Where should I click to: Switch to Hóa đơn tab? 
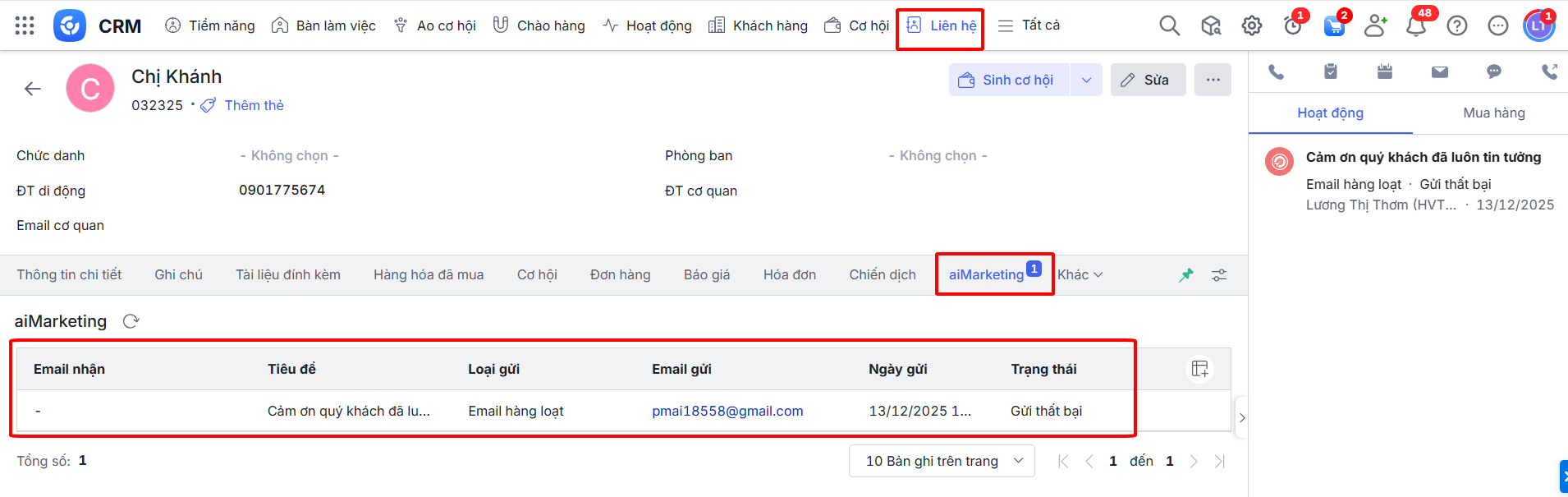pyautogui.click(x=790, y=274)
